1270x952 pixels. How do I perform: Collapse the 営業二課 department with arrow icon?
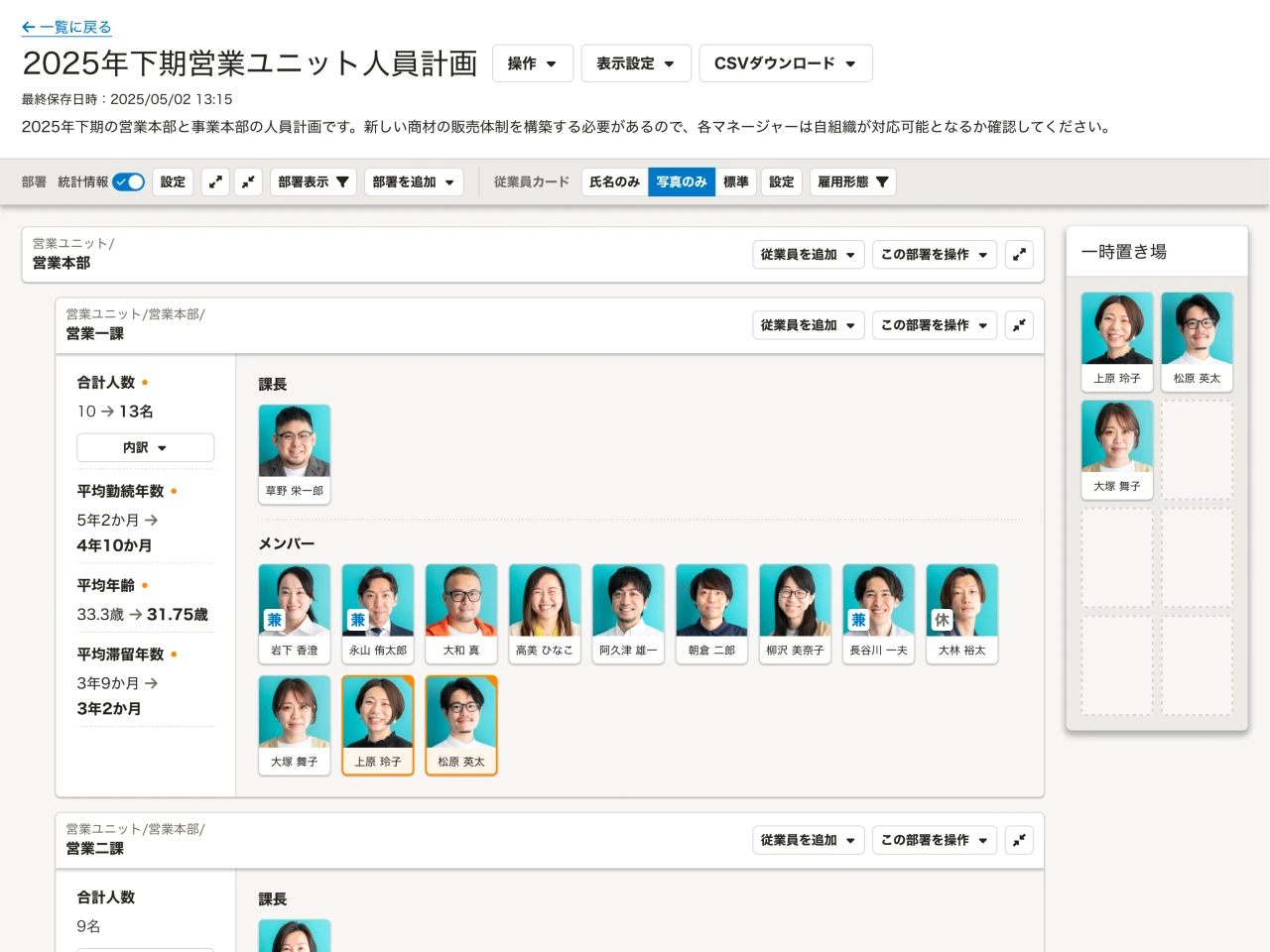click(1019, 840)
